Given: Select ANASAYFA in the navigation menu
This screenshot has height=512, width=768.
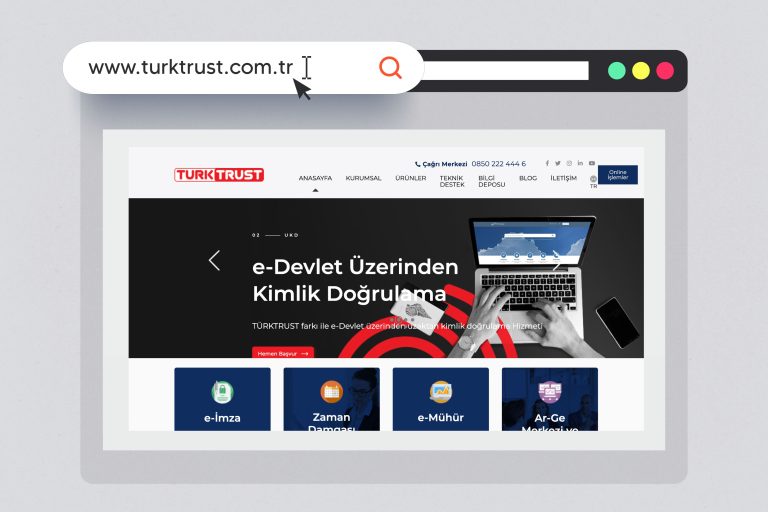Looking at the screenshot, I should click(315, 178).
